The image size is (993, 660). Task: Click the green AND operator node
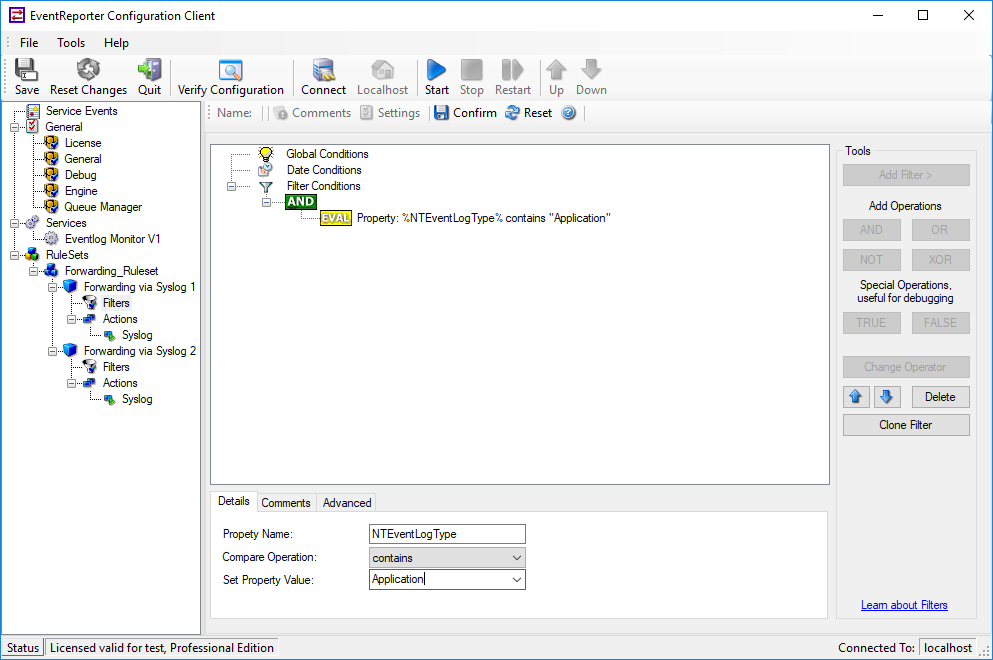point(300,201)
